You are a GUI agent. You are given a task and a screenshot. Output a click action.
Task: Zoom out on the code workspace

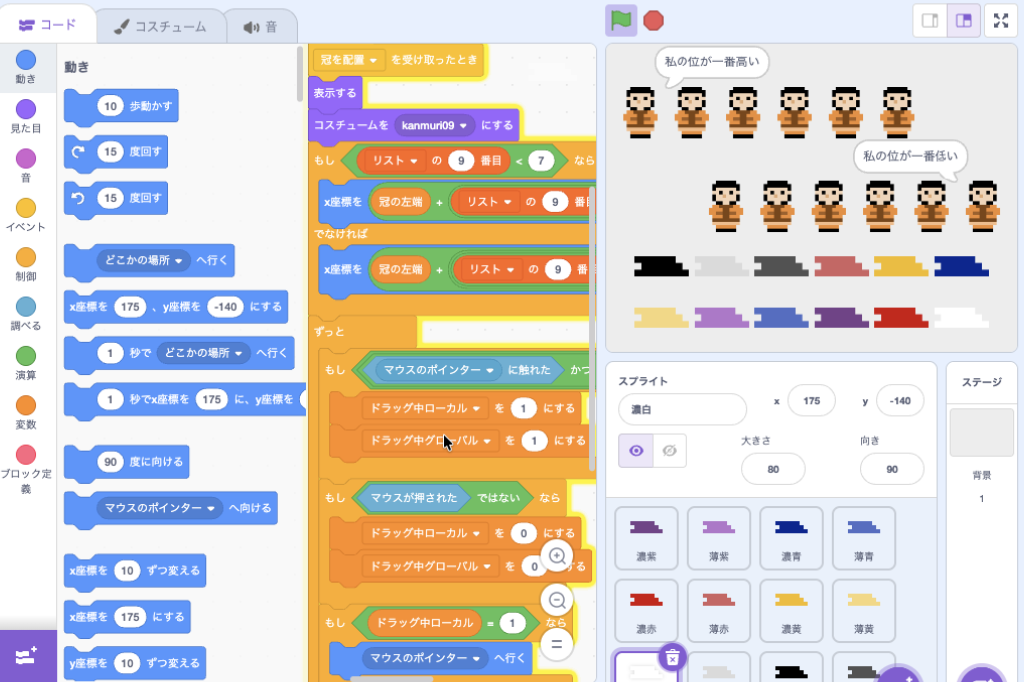pyautogui.click(x=557, y=601)
